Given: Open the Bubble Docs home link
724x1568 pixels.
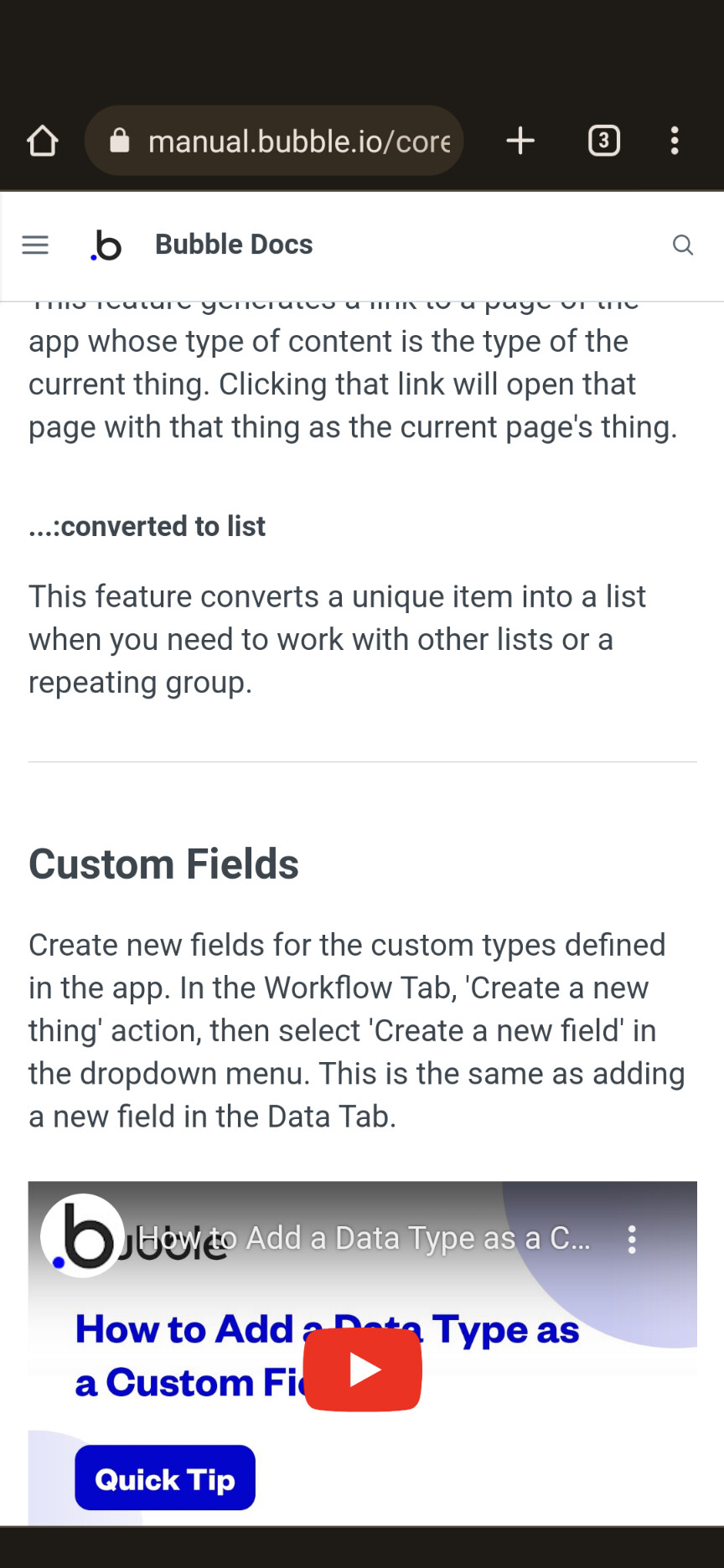Looking at the screenshot, I should tap(234, 245).
